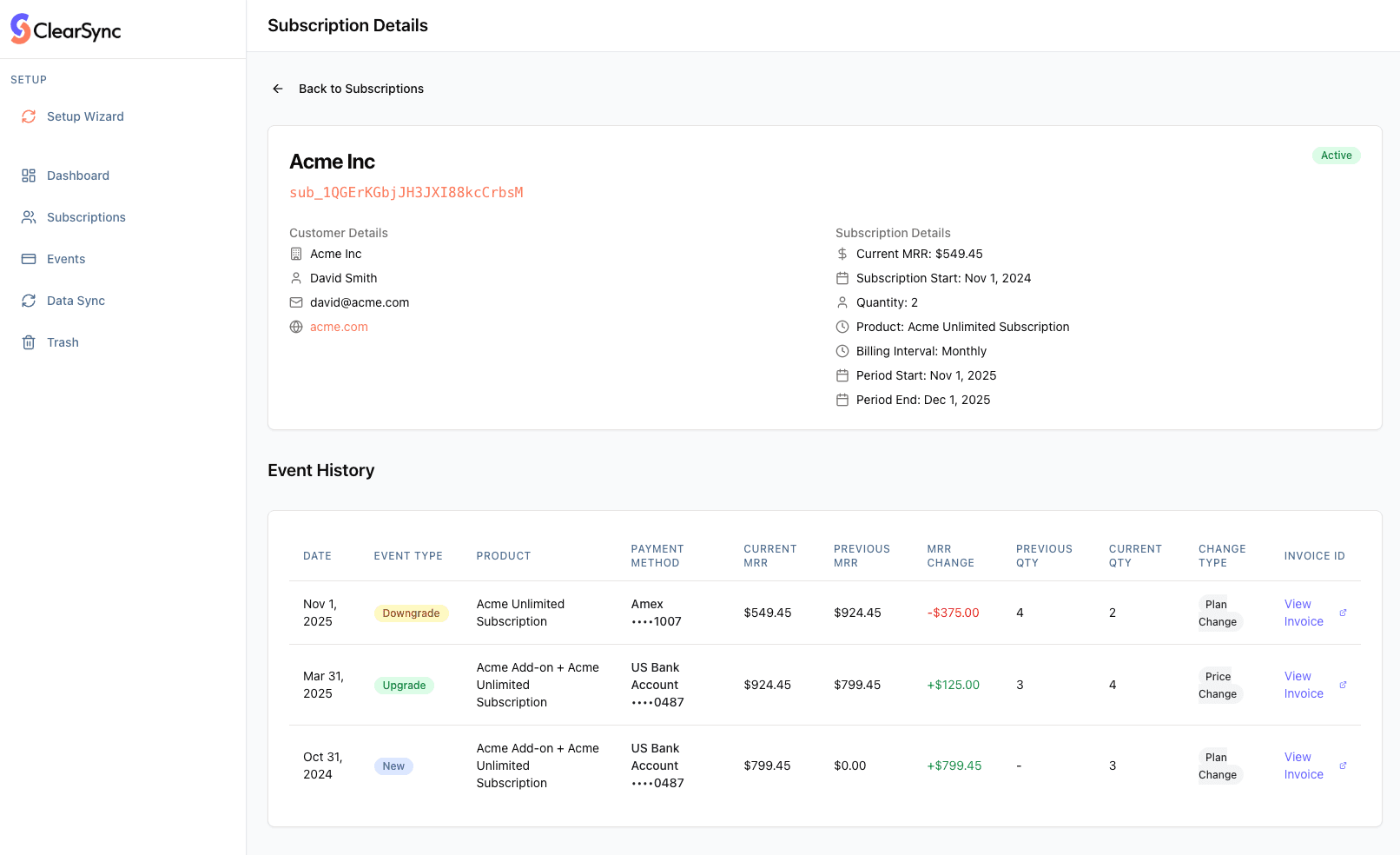Click external link icon for Nov 1, 2025 invoice

[x=1343, y=613]
